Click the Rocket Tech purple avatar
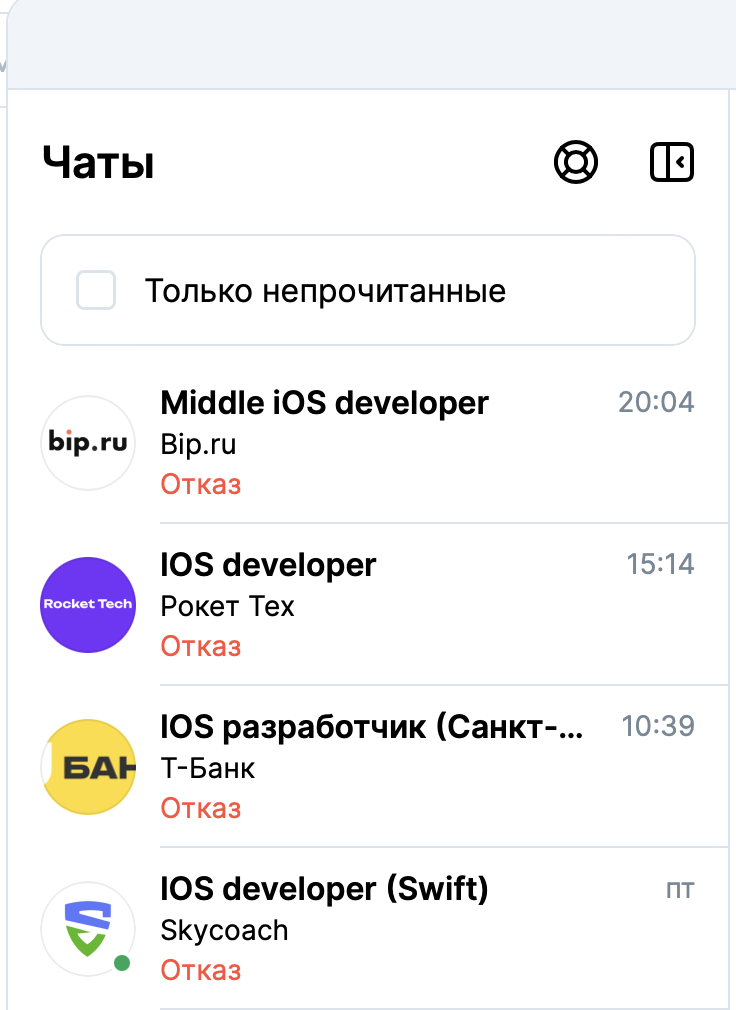The height and width of the screenshot is (1010, 736). coord(88,605)
